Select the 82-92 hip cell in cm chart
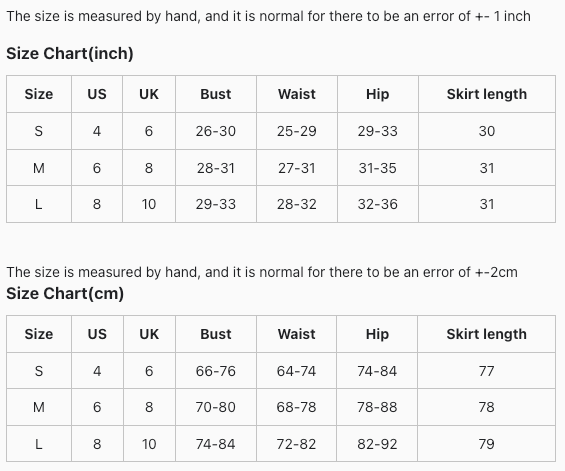 [377, 444]
